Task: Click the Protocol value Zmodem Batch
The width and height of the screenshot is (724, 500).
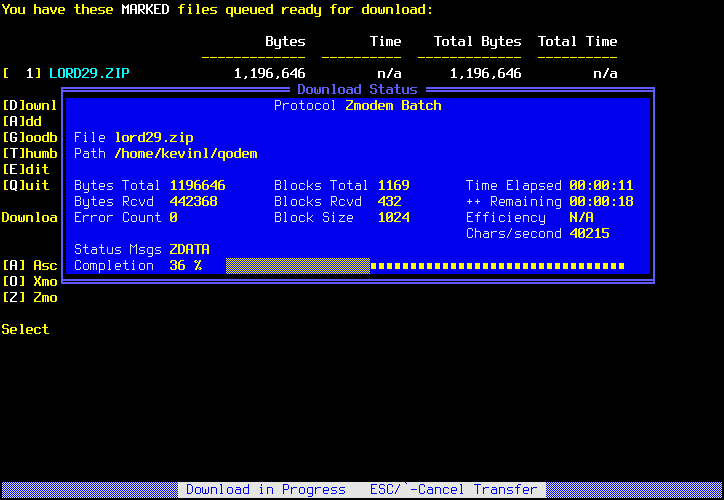Action: [x=393, y=106]
